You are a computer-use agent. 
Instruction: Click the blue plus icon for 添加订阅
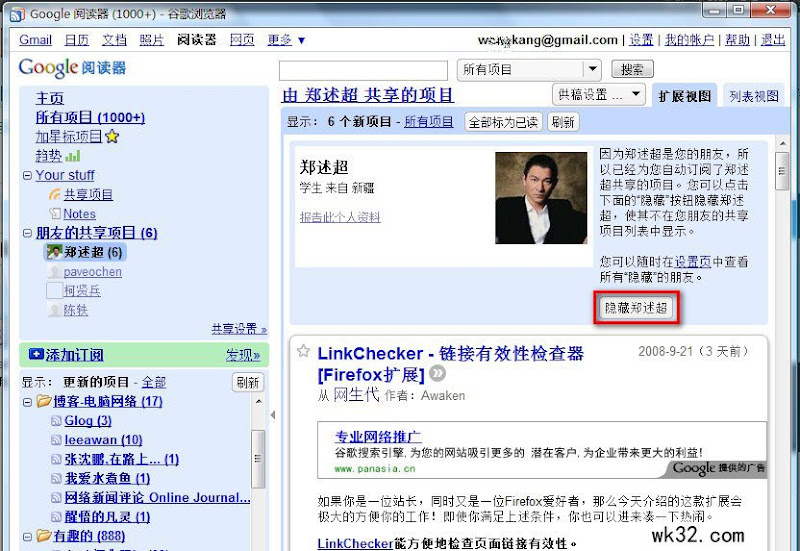tap(36, 354)
